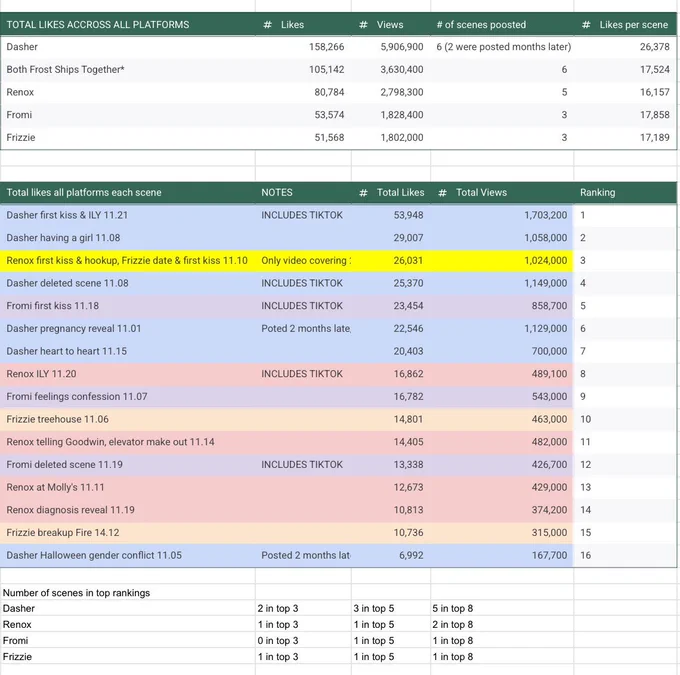The image size is (680, 675).
Task: Click the # icon beside Total Views header
Action: click(442, 193)
